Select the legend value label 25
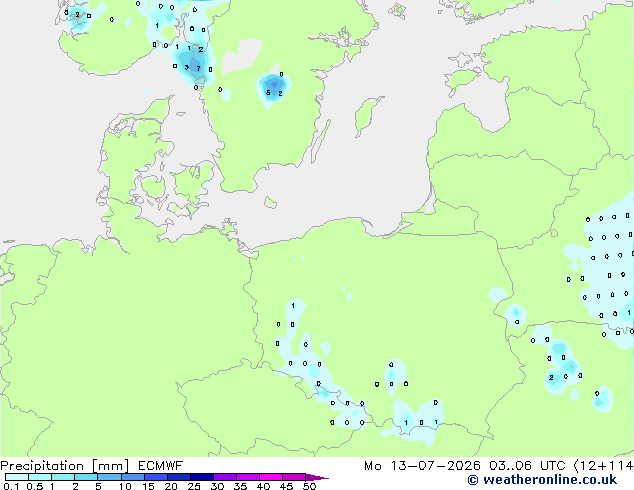634x490 pixels. (194, 486)
